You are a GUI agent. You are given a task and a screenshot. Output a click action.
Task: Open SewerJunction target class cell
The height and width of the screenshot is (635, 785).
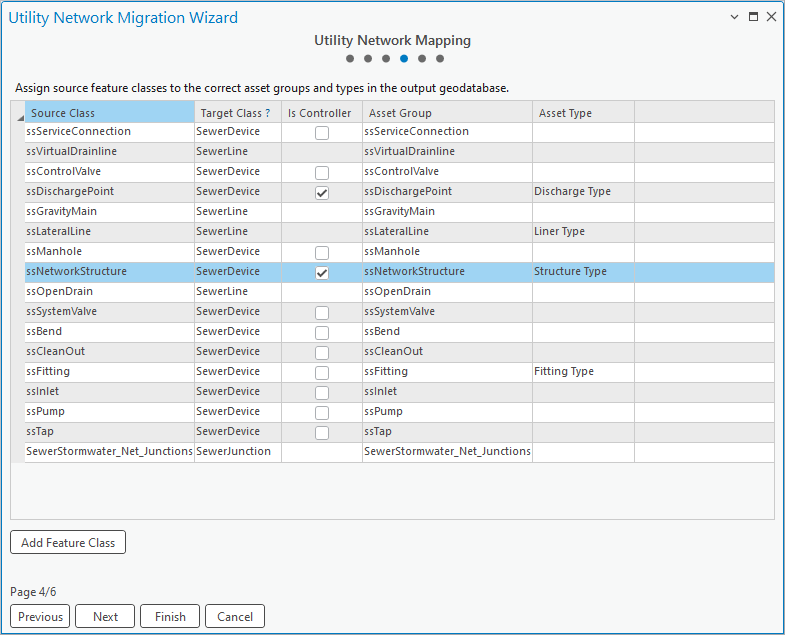tap(238, 452)
